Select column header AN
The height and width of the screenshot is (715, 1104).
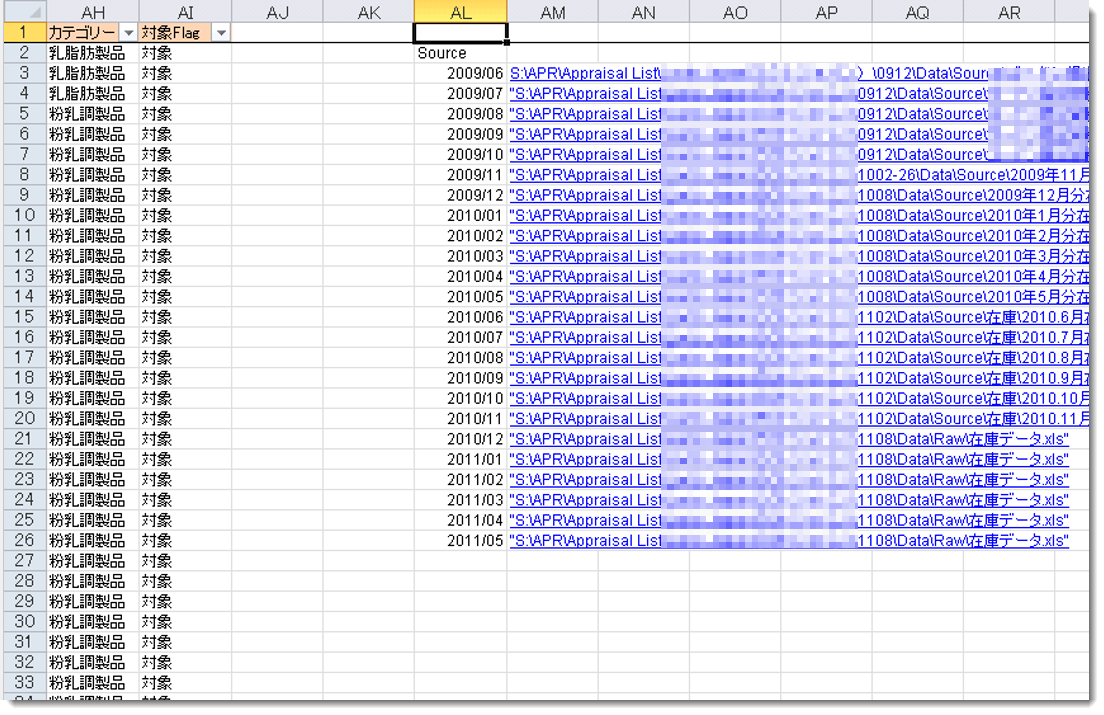coord(644,13)
